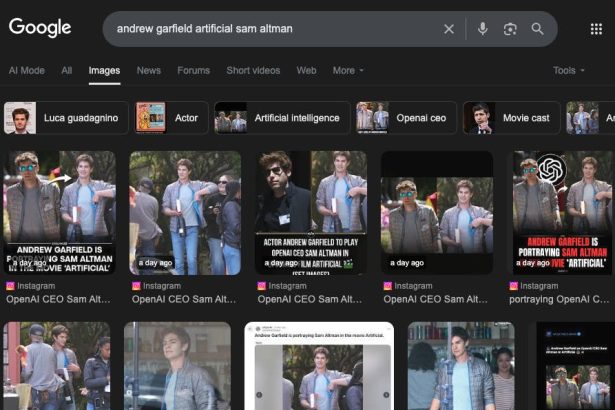
Task: Open the News tab
Action: pyautogui.click(x=149, y=71)
